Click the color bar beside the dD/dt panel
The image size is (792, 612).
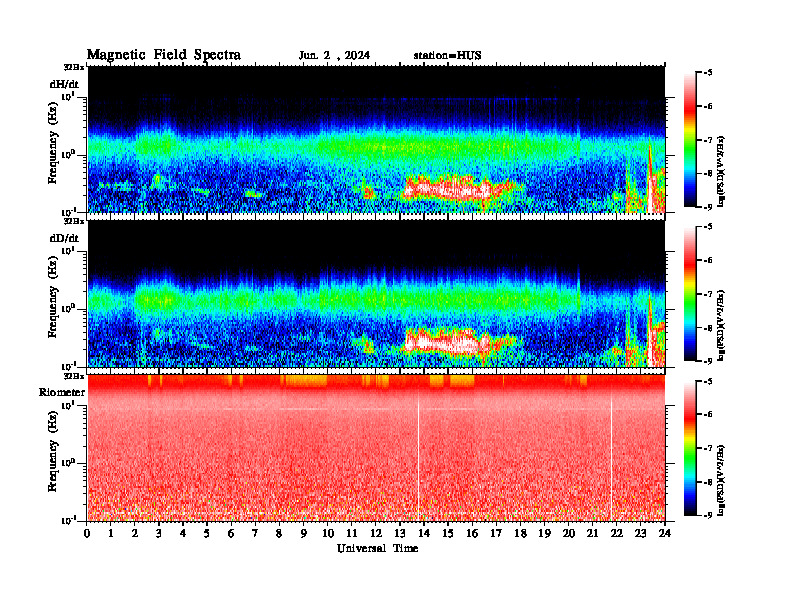tap(690, 294)
